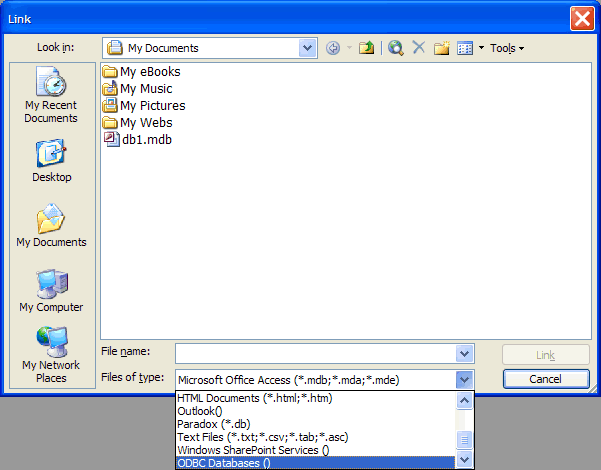Choose Outlook() file type

tap(315, 411)
